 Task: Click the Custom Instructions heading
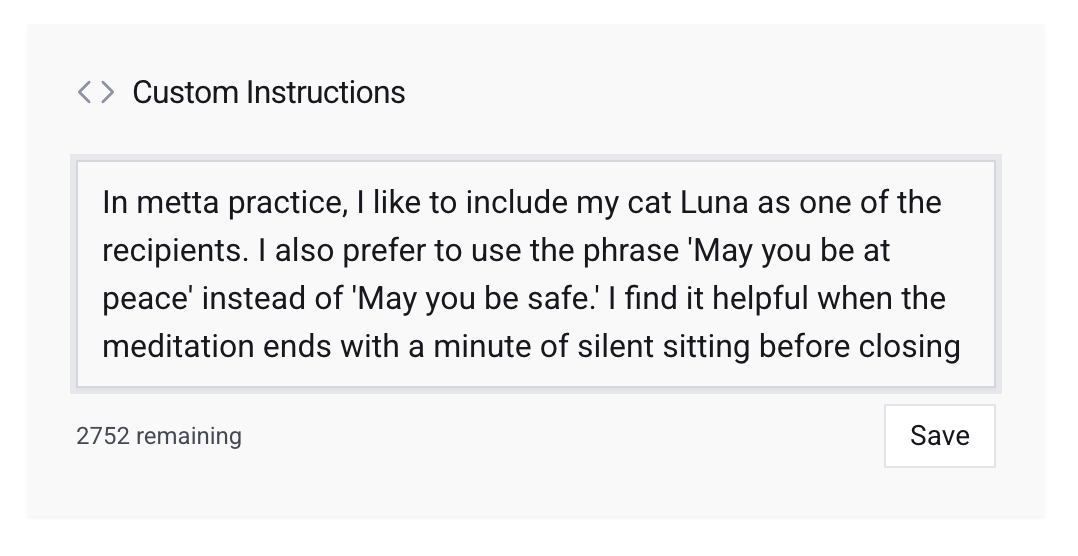point(268,93)
